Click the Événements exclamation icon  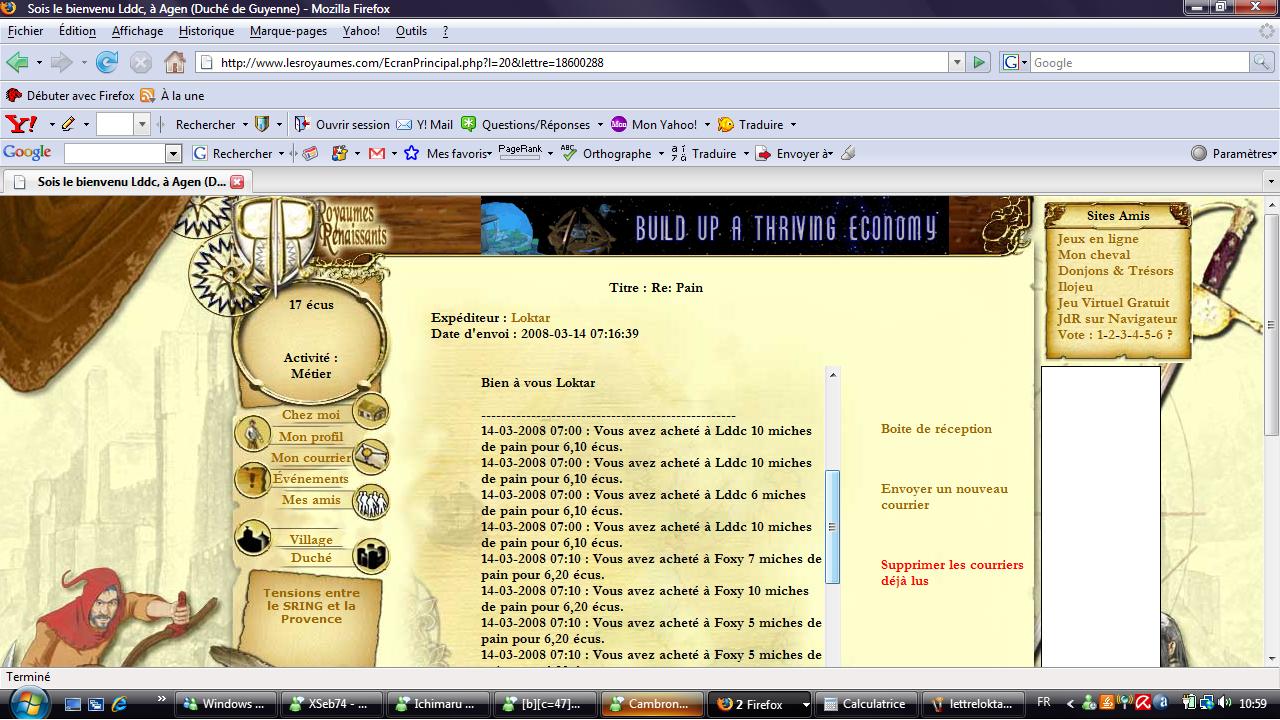coord(252,481)
